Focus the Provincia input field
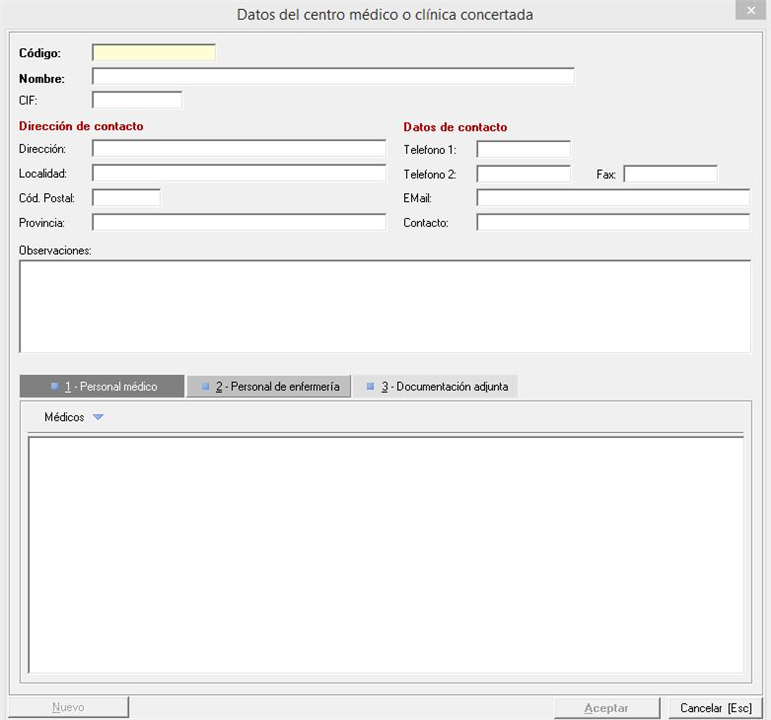The width and height of the screenshot is (771, 720). [x=238, y=222]
